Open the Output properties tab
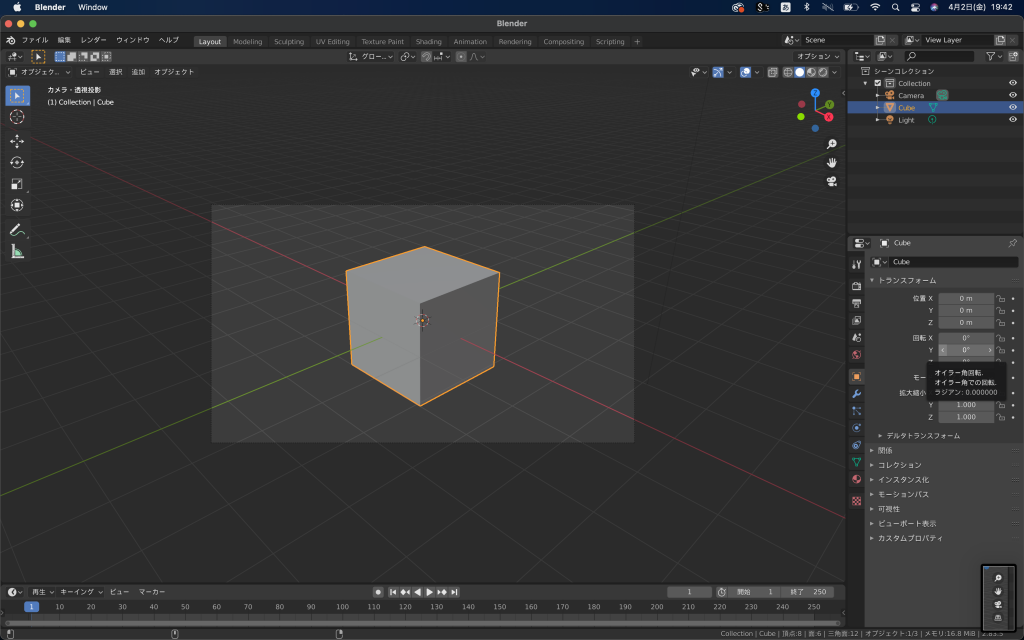 [x=856, y=303]
